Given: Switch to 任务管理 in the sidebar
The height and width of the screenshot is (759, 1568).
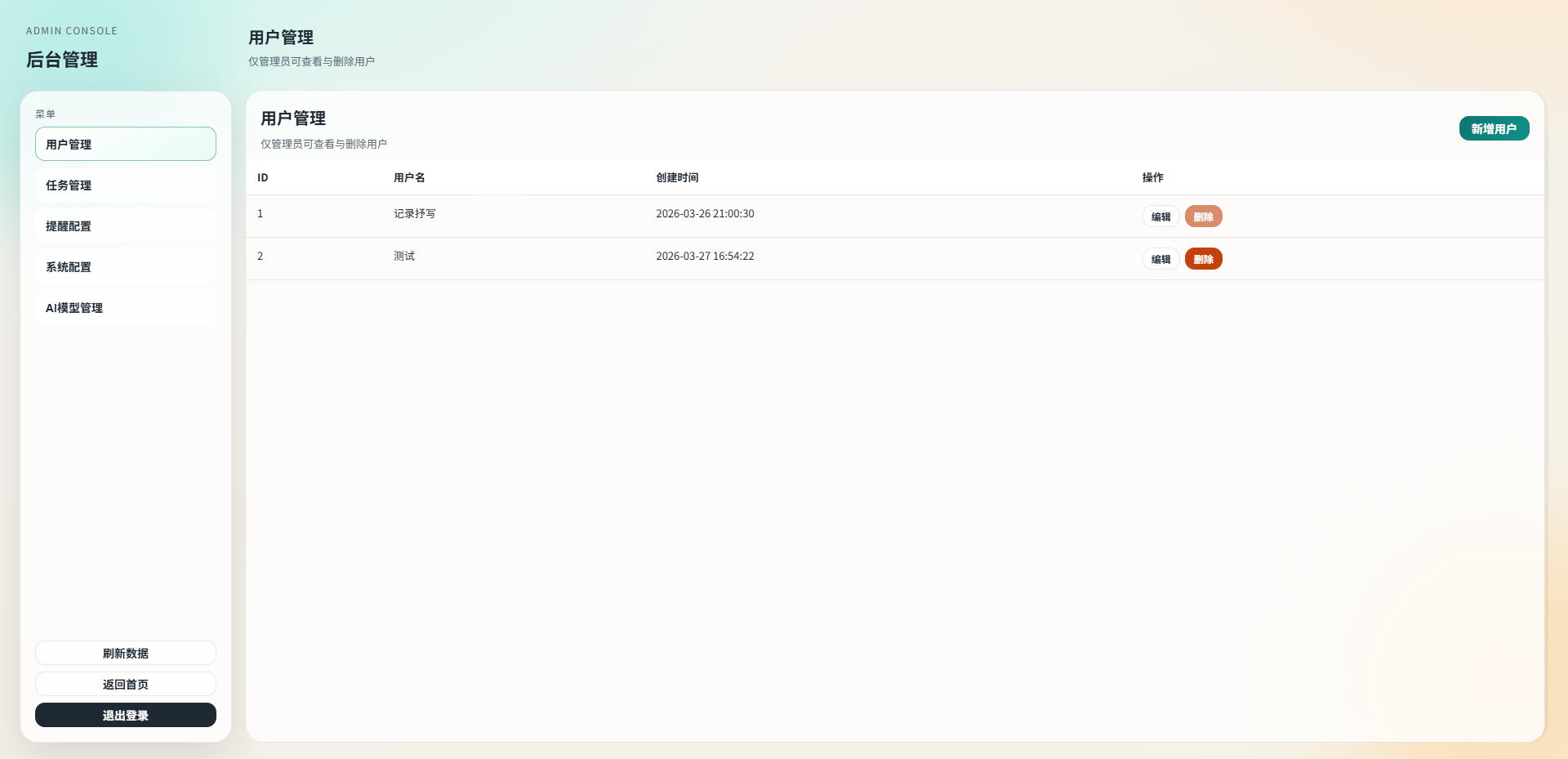Looking at the screenshot, I should pos(125,185).
